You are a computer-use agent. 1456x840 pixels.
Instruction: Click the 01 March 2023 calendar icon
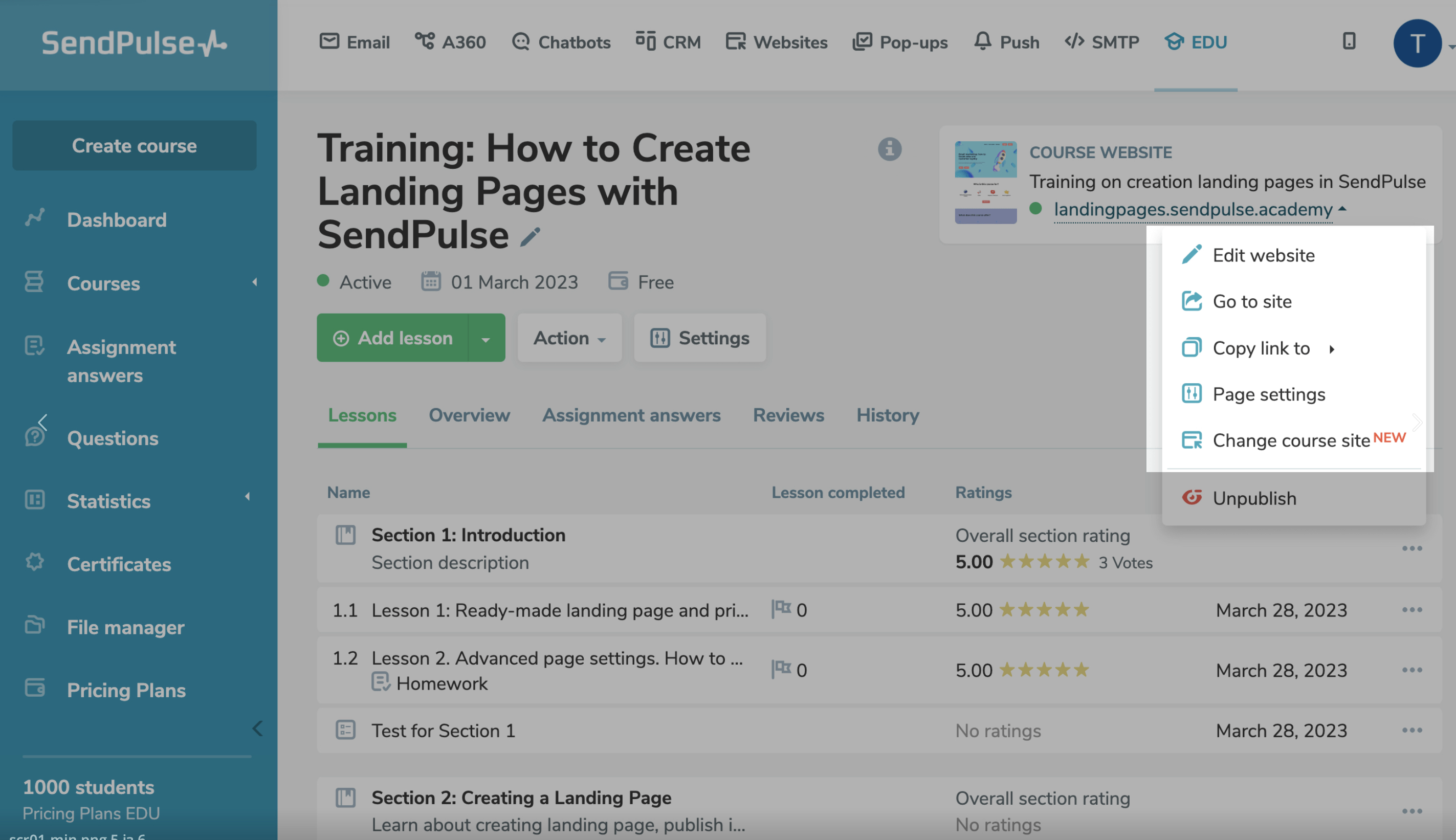point(431,281)
